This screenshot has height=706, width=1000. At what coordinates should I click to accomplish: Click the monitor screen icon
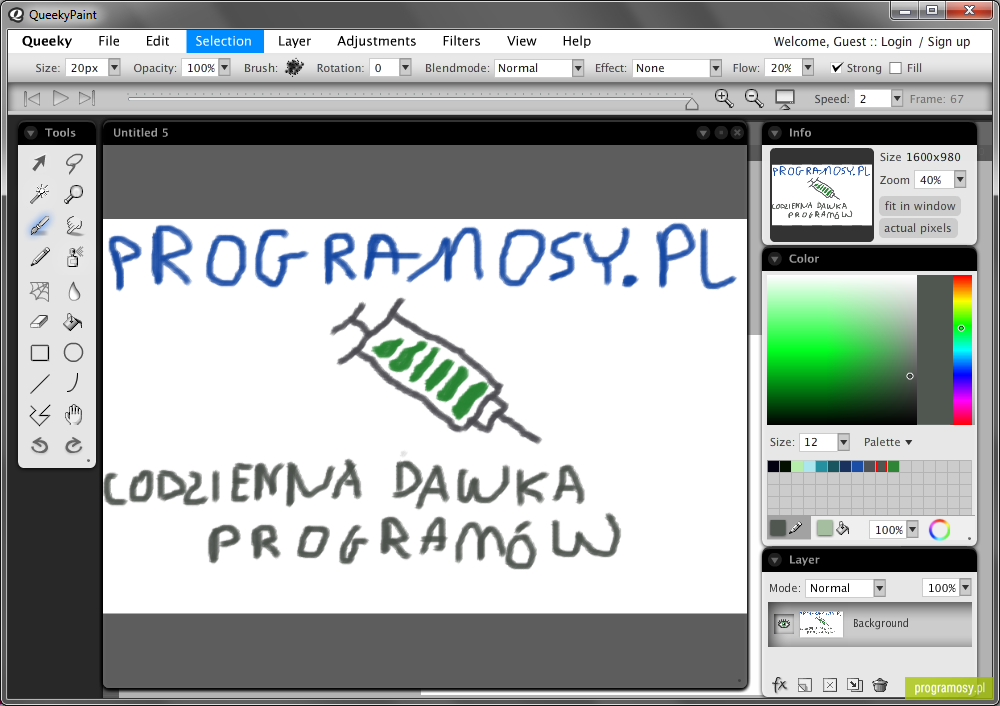pyautogui.click(x=784, y=99)
